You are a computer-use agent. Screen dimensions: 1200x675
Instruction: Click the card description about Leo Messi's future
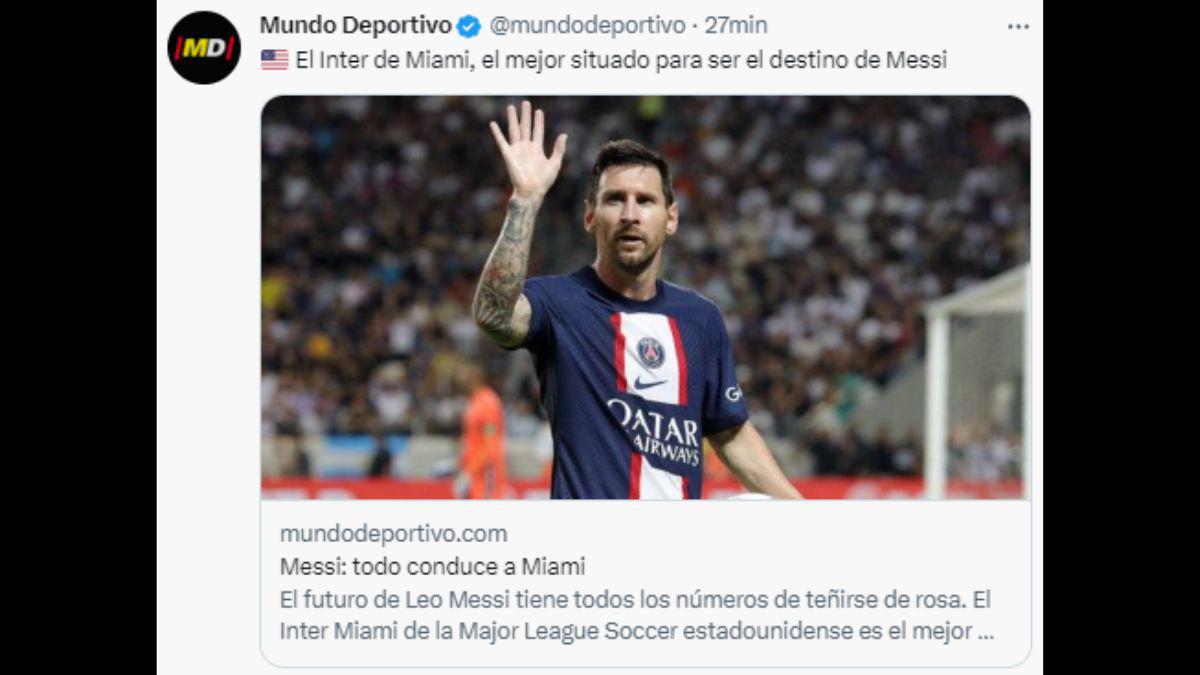[636, 615]
